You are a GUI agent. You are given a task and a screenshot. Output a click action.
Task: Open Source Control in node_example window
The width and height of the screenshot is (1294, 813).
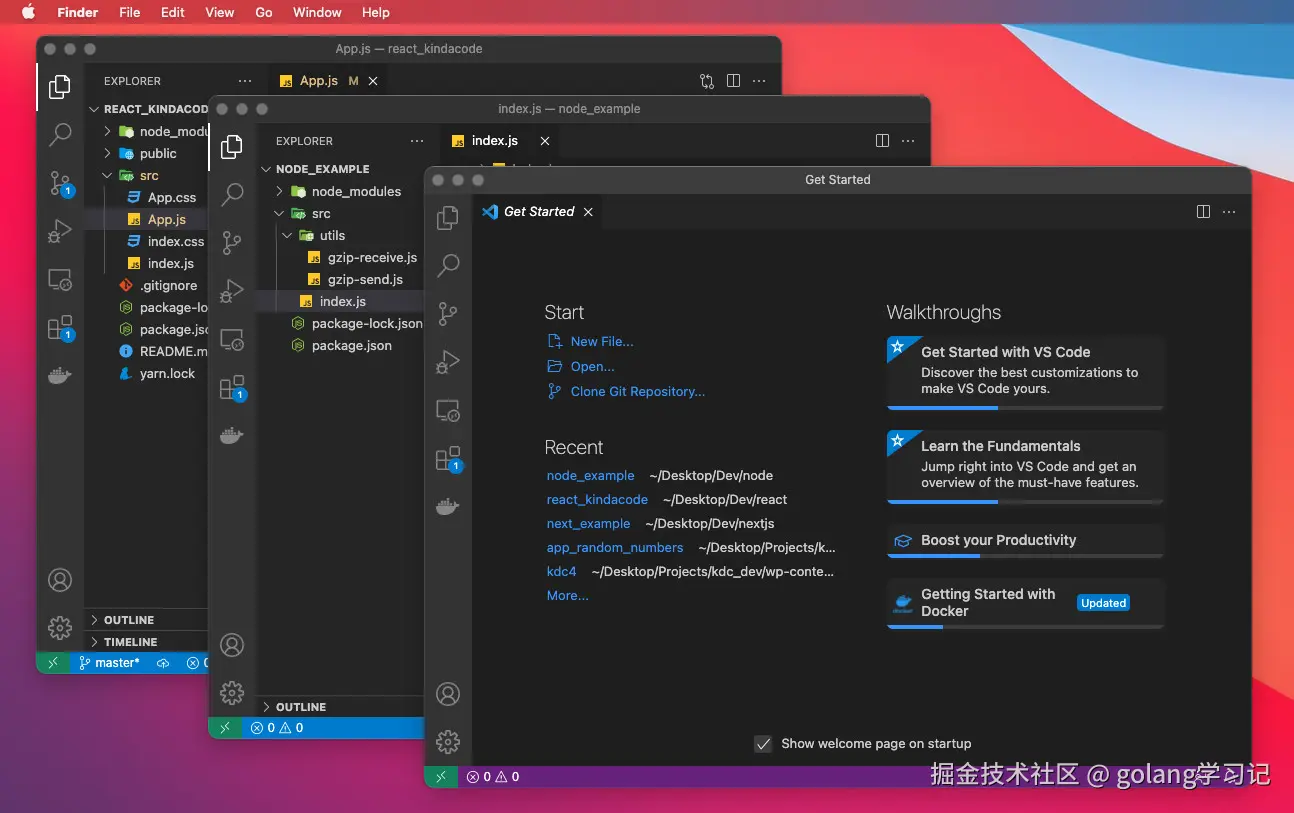(232, 242)
